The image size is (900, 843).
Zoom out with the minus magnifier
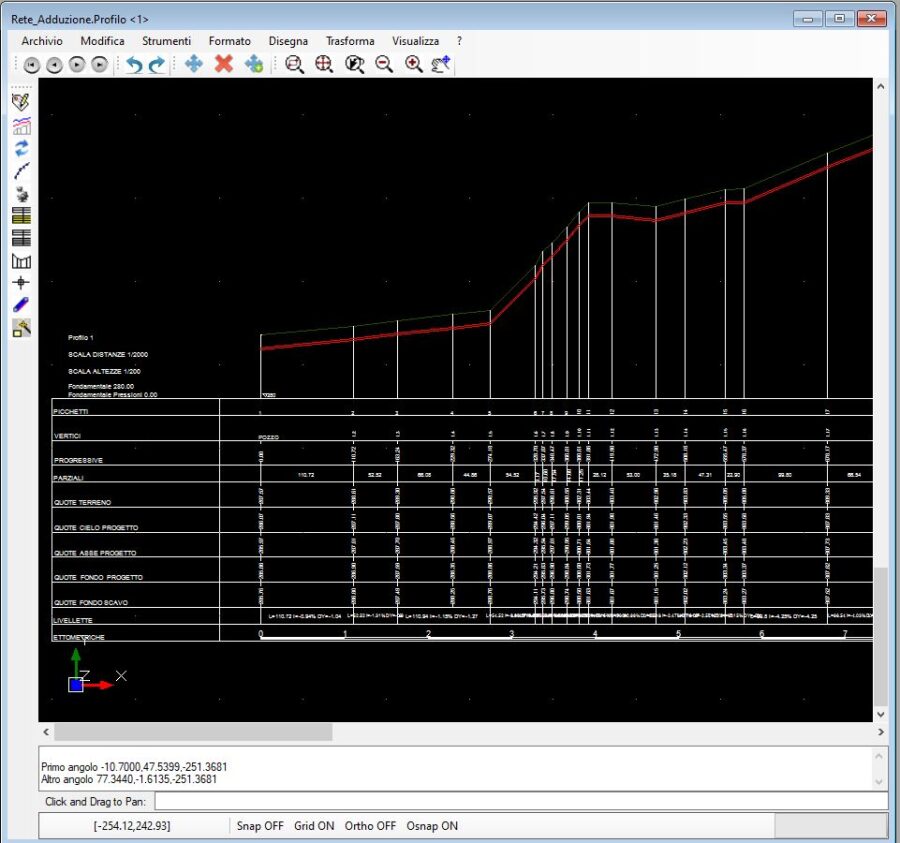coord(384,64)
